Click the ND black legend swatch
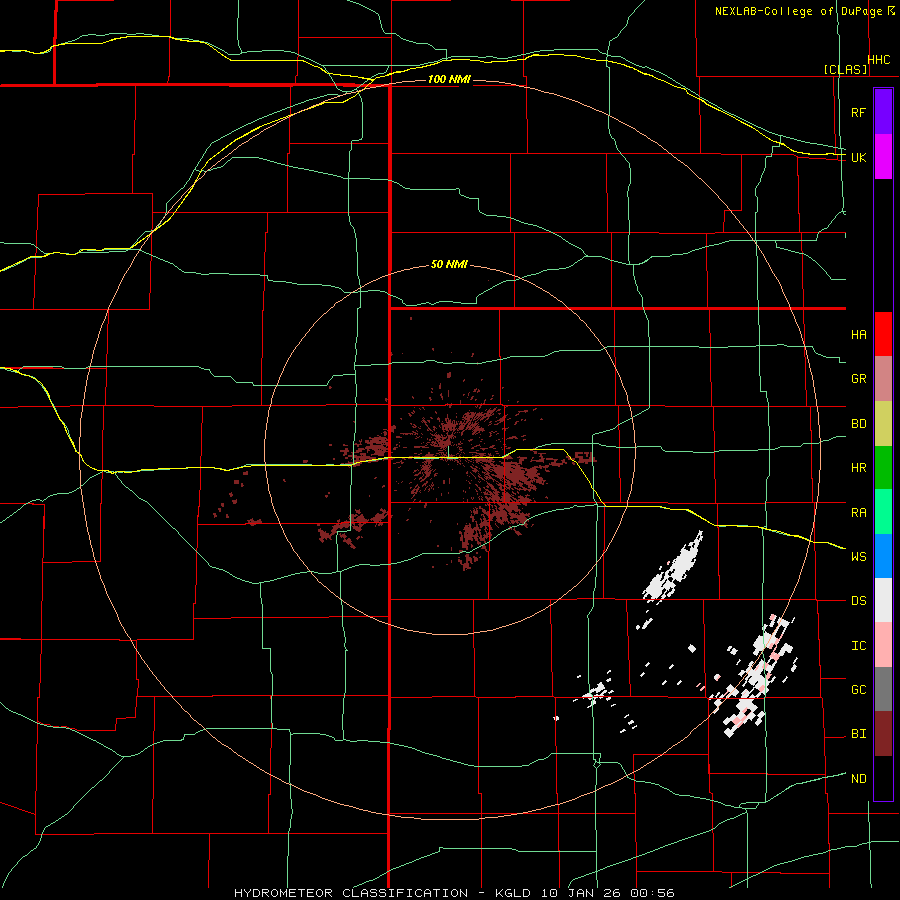Screen dimensions: 900x900 [883, 778]
